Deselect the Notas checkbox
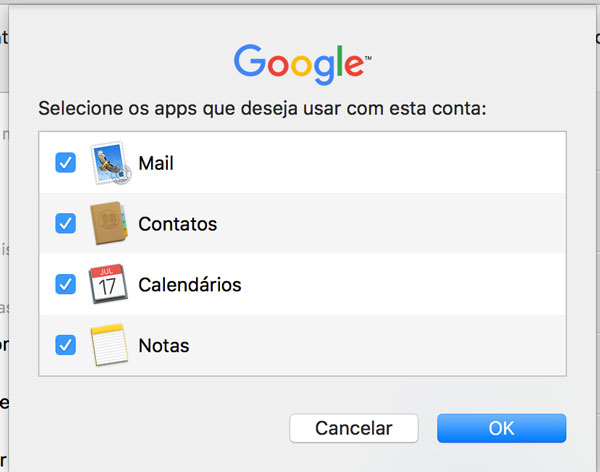The image size is (600, 472). (x=66, y=346)
